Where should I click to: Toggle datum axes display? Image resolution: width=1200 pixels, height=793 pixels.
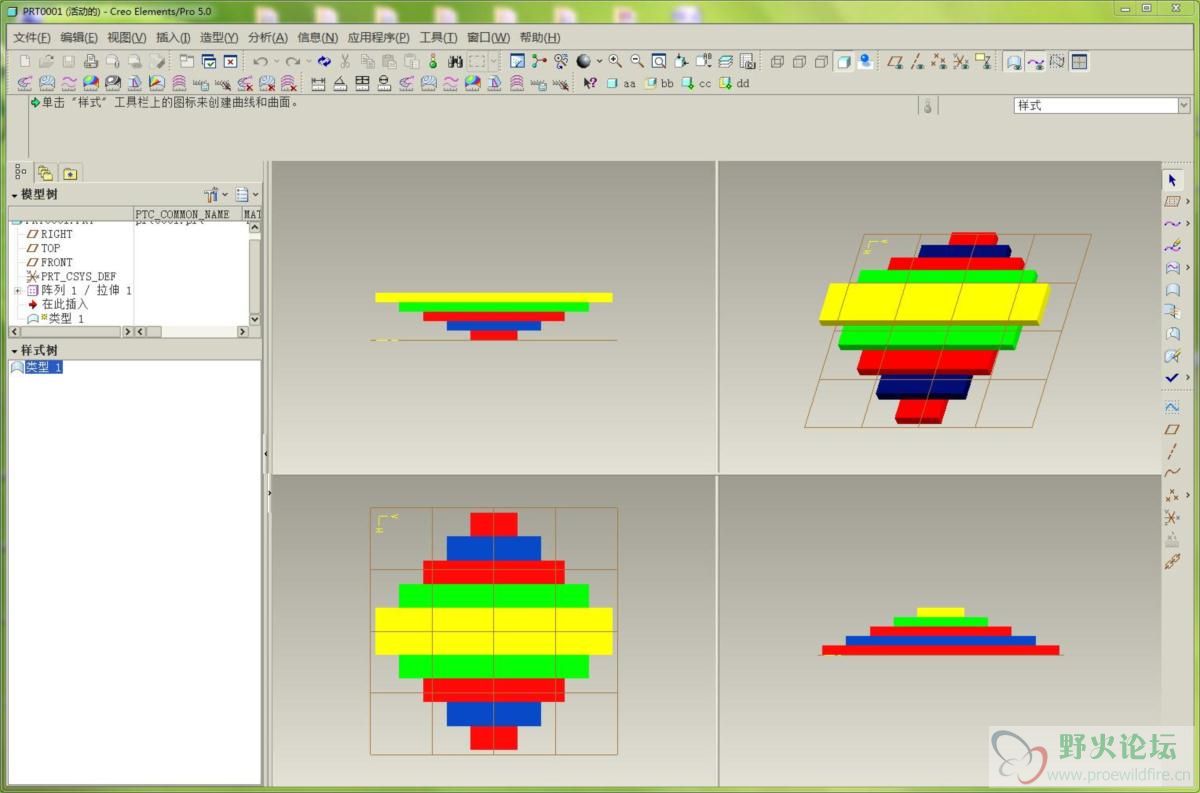click(918, 61)
